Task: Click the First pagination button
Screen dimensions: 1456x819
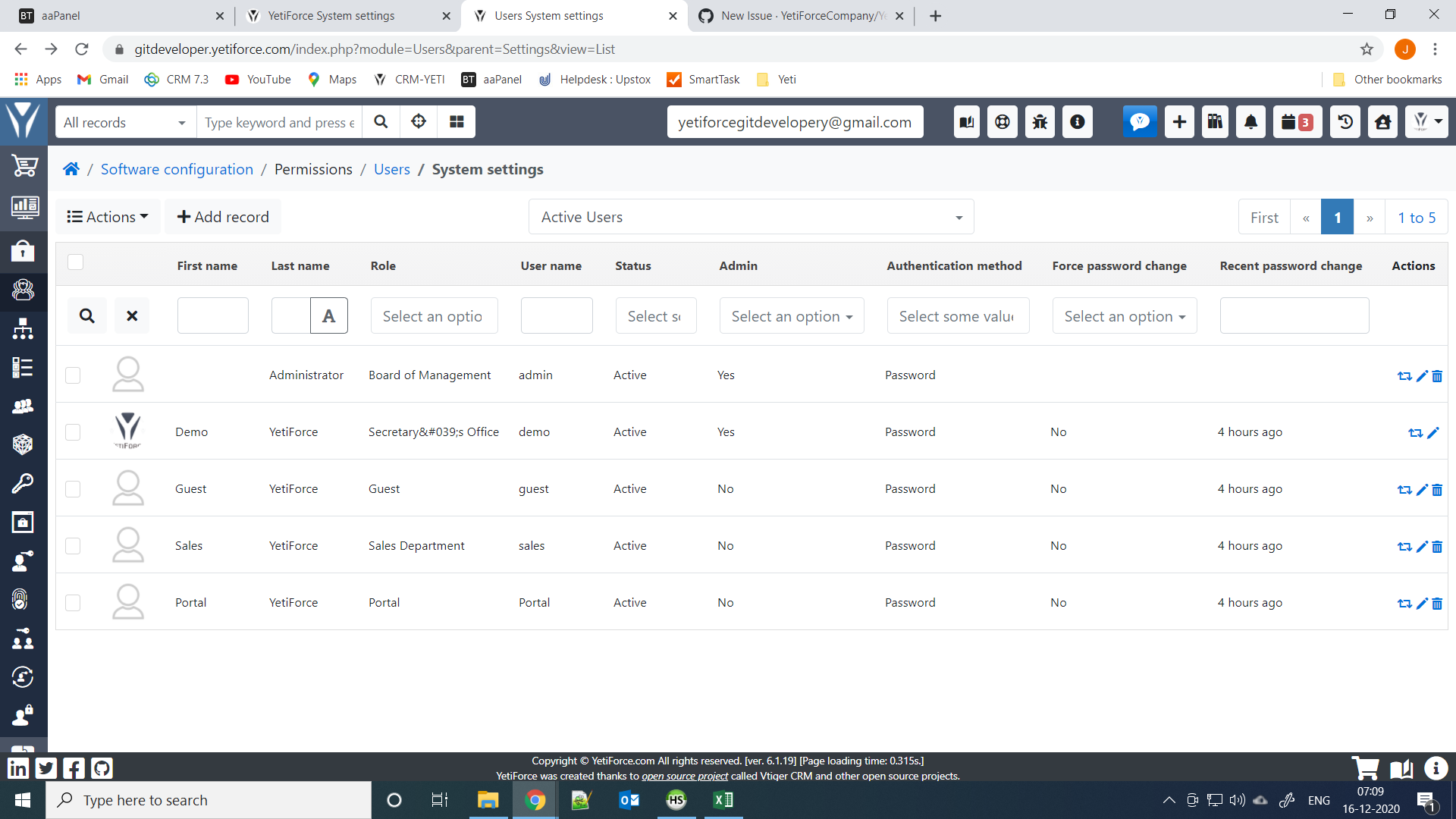Action: [x=1264, y=218]
